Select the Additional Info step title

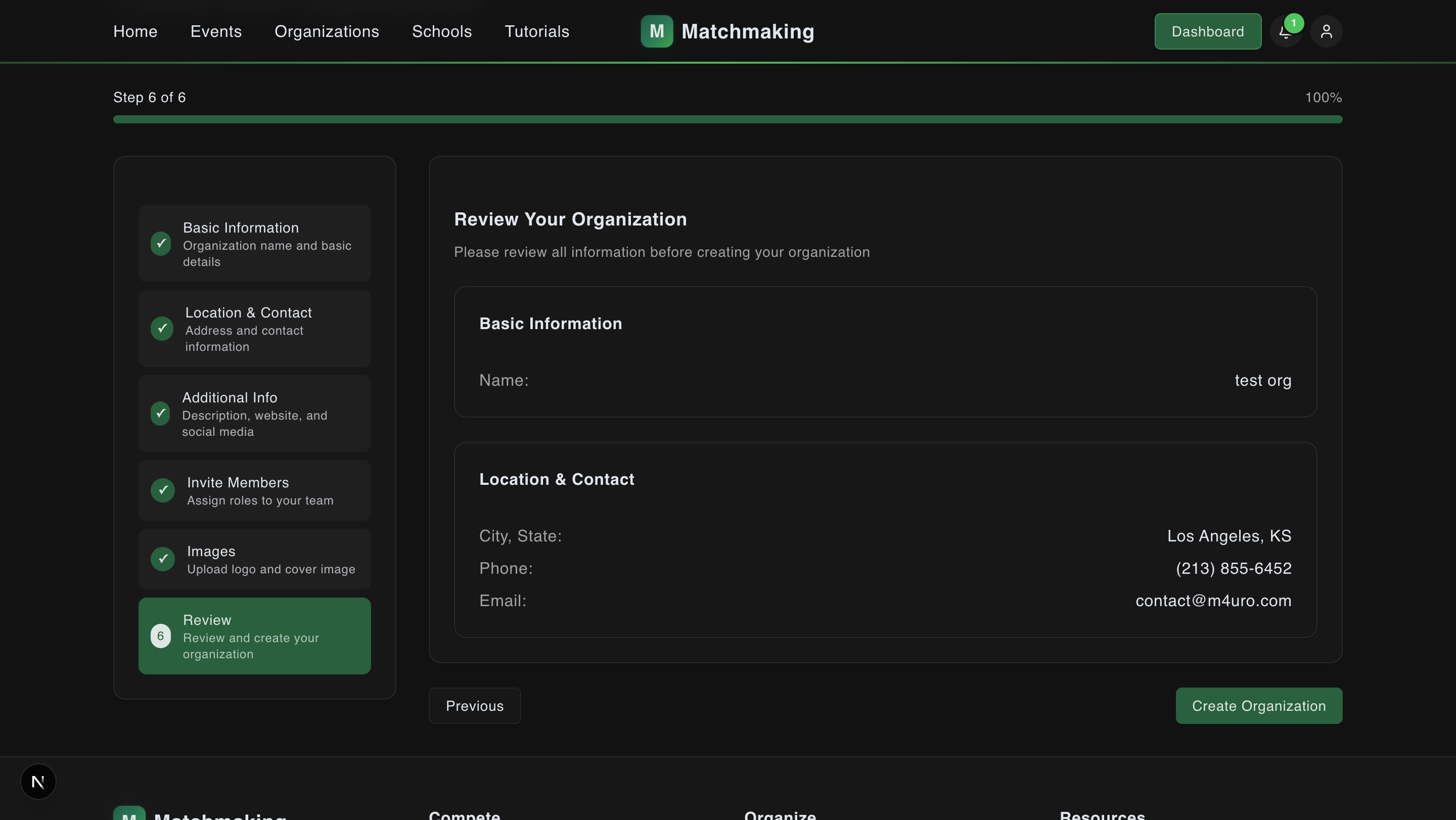pyautogui.click(x=230, y=397)
